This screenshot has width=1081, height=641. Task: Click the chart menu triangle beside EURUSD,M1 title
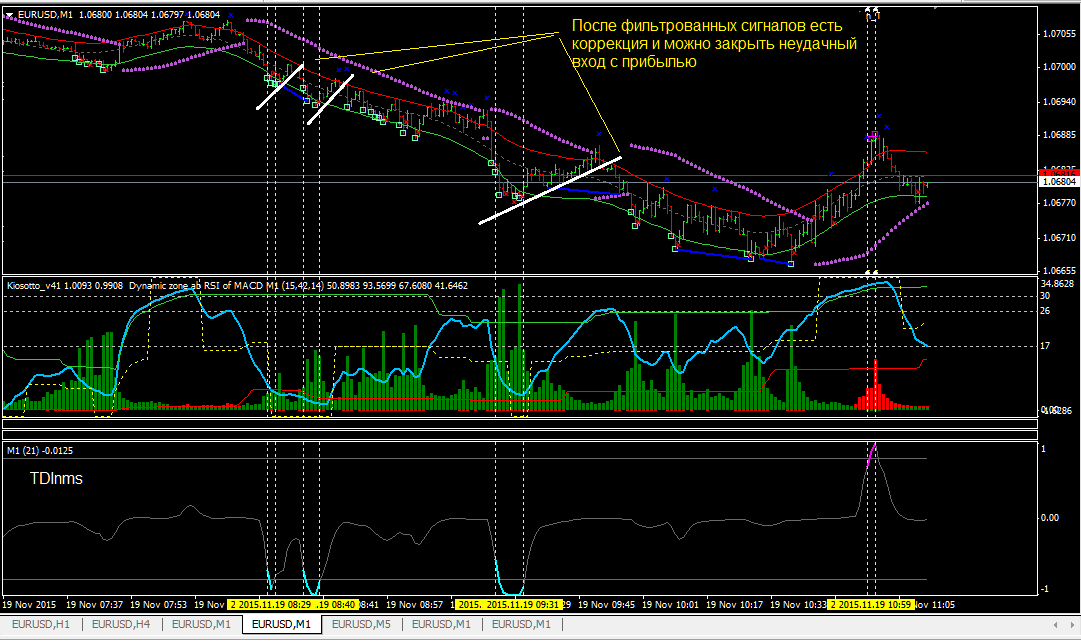point(8,14)
